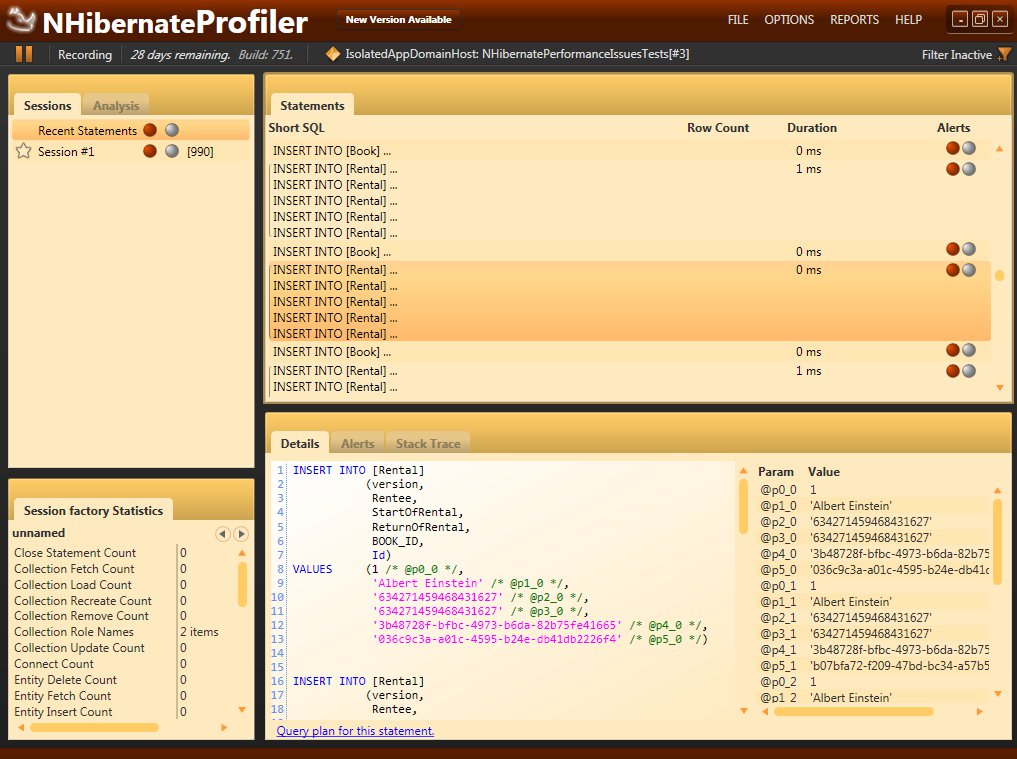Click red alert icon on highlighted Rental row
1017x759 pixels.
pyautogui.click(x=953, y=270)
